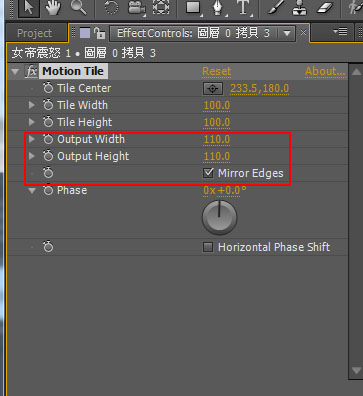The height and width of the screenshot is (396, 363).
Task: Click the layer color label square
Action: tap(85, 33)
